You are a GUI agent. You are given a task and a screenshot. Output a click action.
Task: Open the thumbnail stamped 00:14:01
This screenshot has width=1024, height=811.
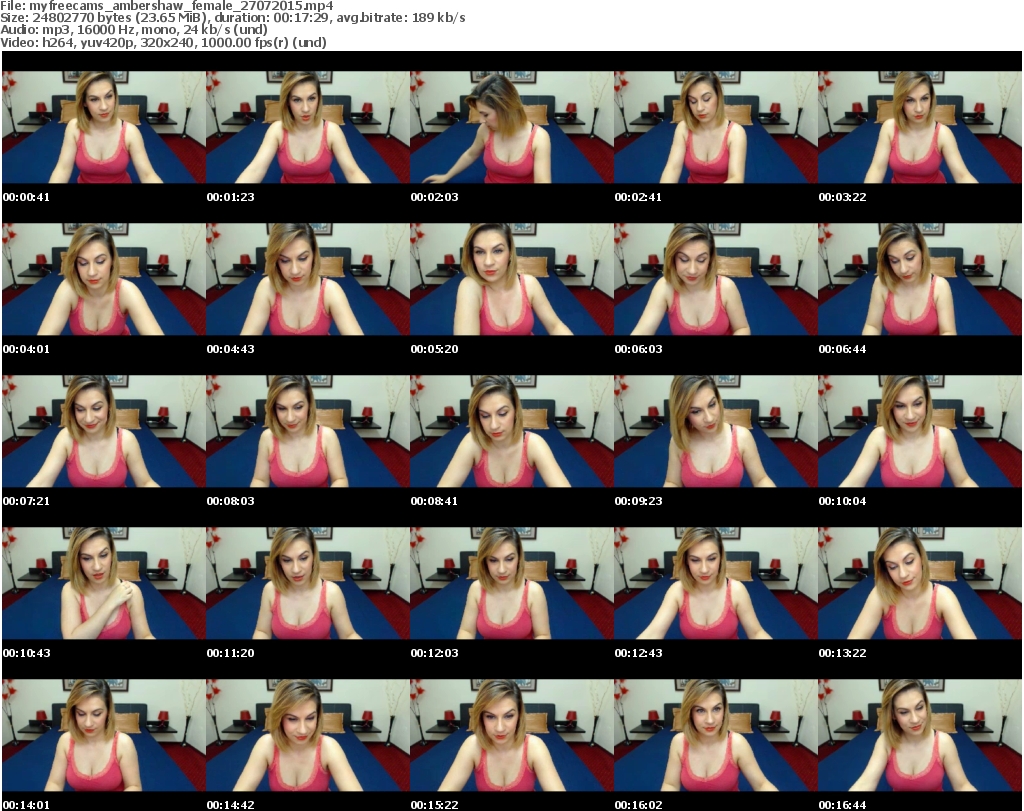(104, 735)
